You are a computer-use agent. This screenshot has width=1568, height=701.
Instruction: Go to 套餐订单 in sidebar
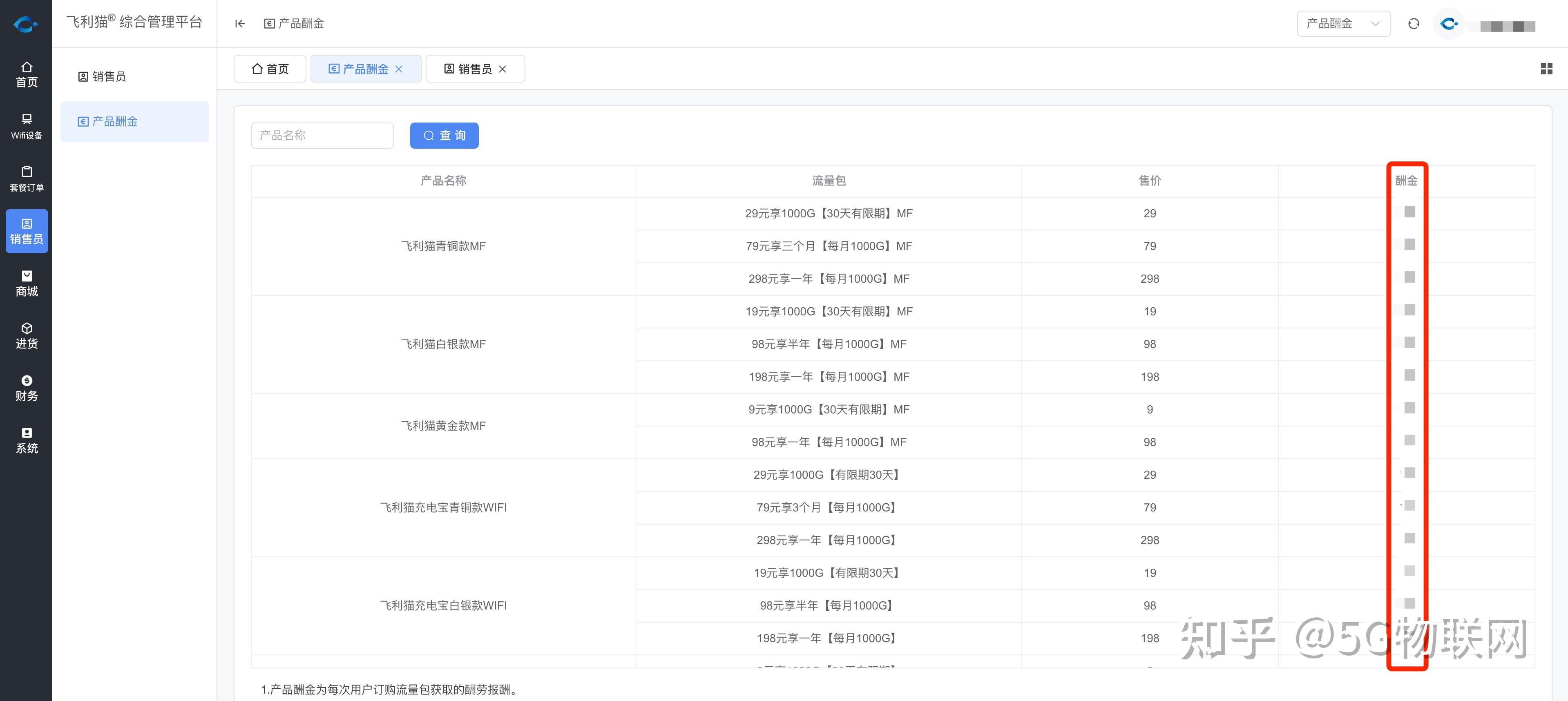(x=26, y=179)
